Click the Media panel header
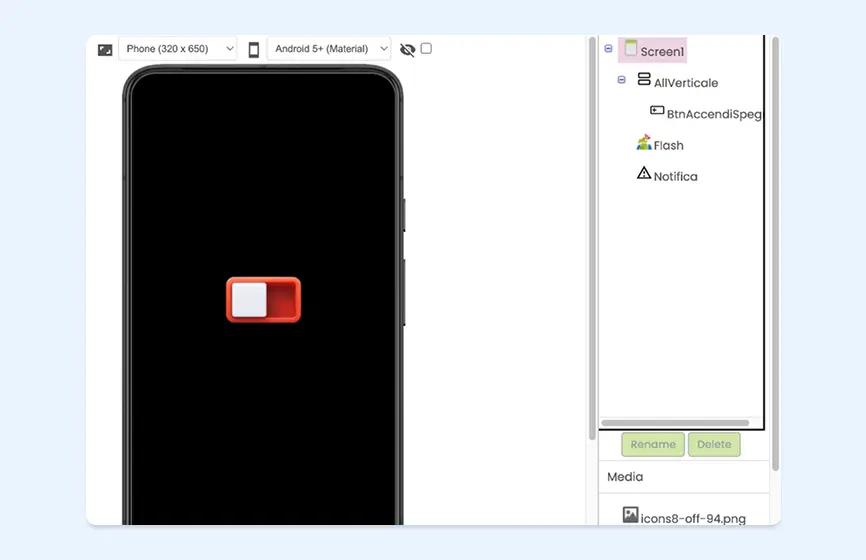 pos(626,477)
